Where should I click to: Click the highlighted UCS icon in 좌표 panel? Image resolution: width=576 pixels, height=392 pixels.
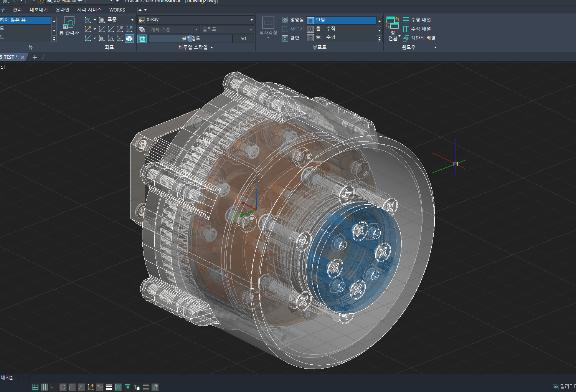[129, 38]
